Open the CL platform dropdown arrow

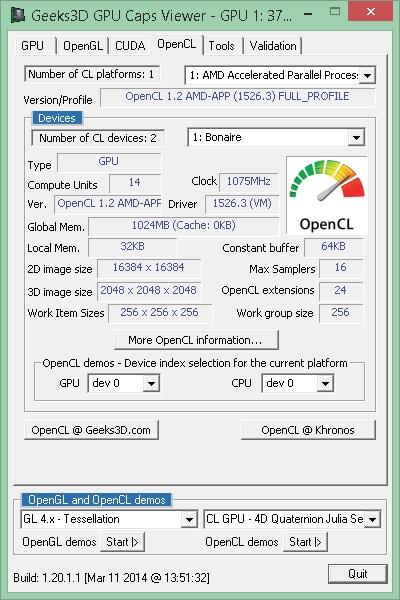coord(367,75)
